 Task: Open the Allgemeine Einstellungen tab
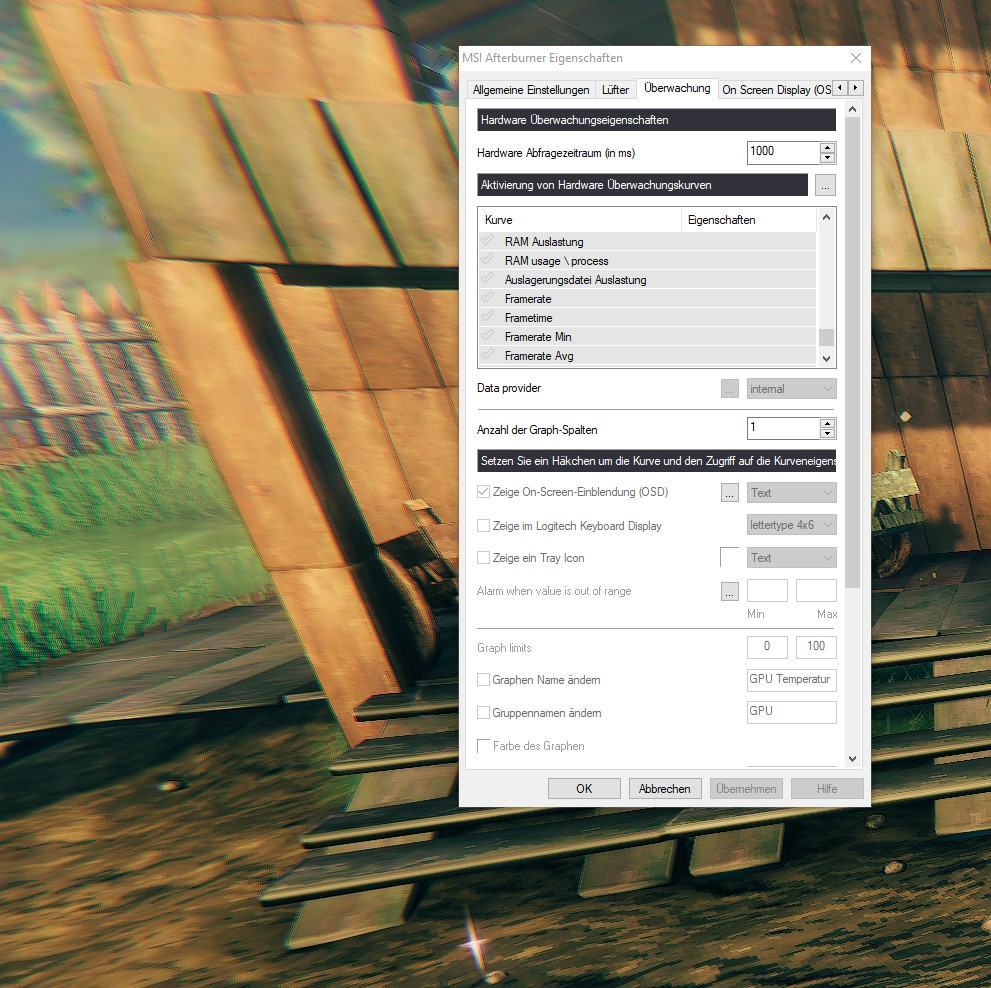coord(530,90)
